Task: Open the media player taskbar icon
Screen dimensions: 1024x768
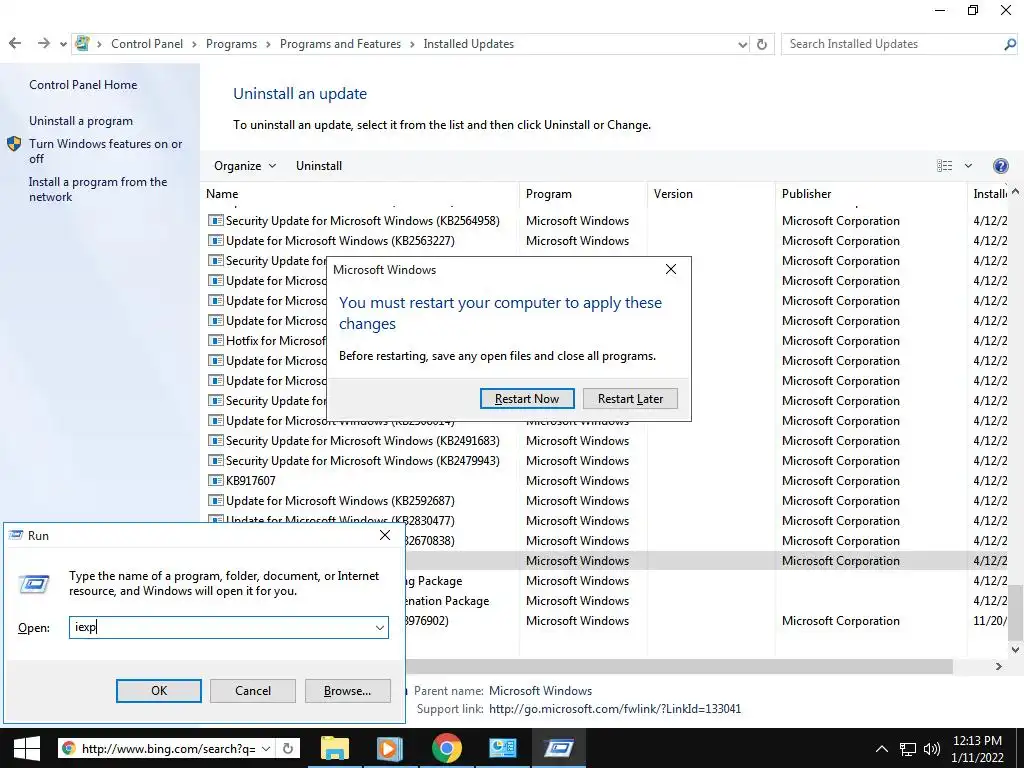Action: click(390, 748)
